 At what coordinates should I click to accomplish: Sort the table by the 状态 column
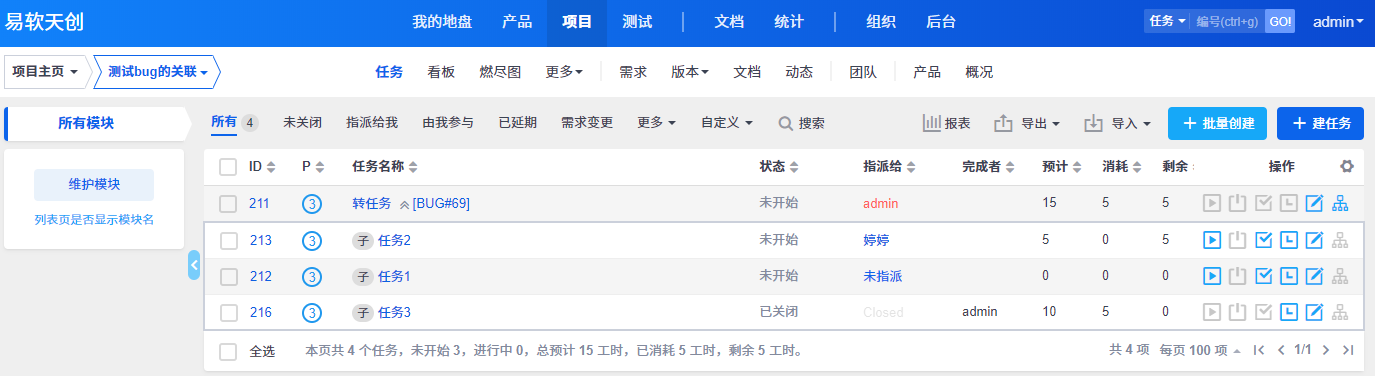(779, 167)
